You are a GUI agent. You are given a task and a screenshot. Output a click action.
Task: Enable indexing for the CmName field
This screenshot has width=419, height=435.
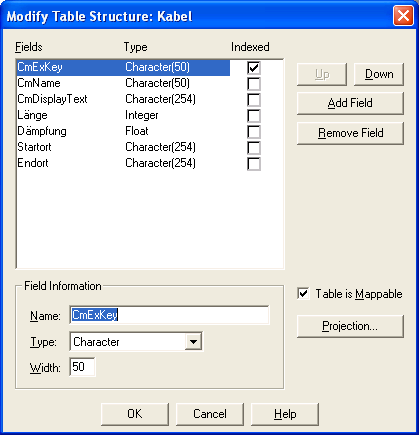254,84
